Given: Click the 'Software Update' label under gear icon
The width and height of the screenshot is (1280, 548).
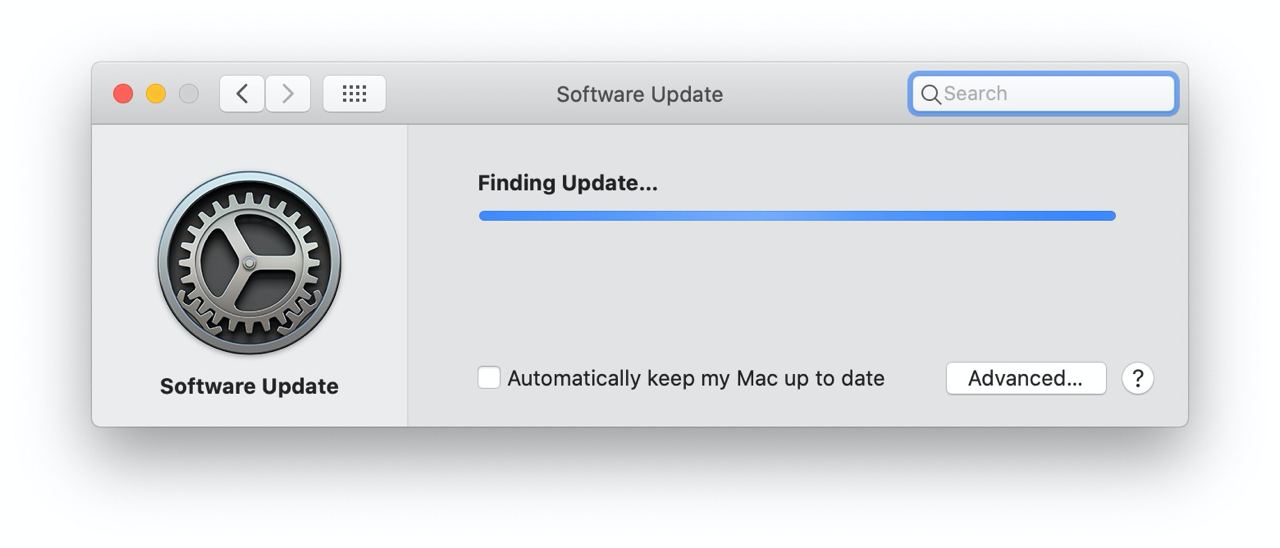Looking at the screenshot, I should click(x=249, y=386).
